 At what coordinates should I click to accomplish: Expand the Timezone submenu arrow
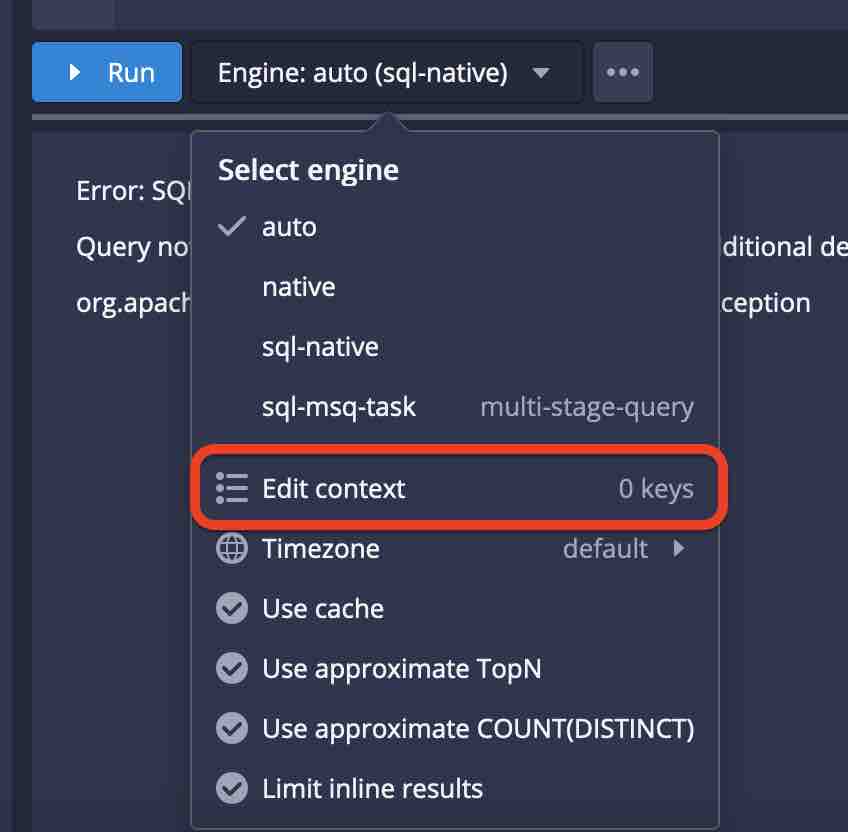point(679,549)
